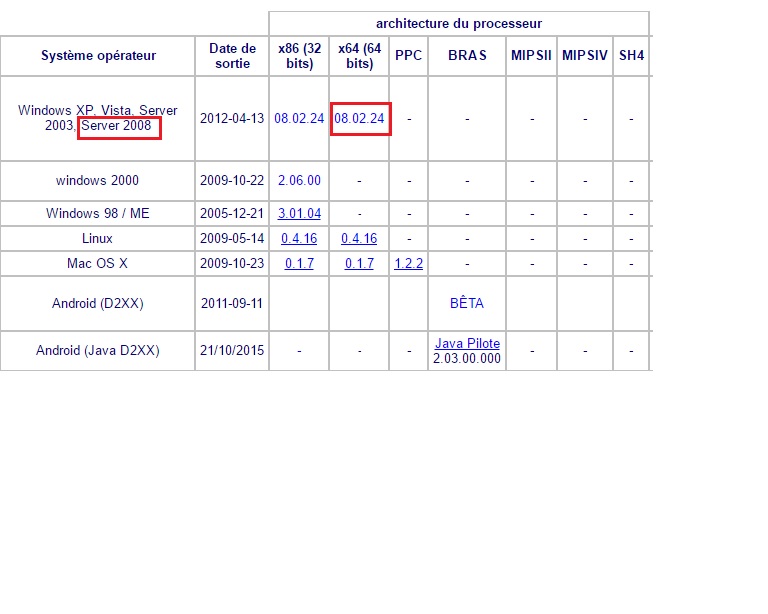Click the BRAS column header
Image resolution: width=768 pixels, height=614 pixels.
tap(467, 55)
